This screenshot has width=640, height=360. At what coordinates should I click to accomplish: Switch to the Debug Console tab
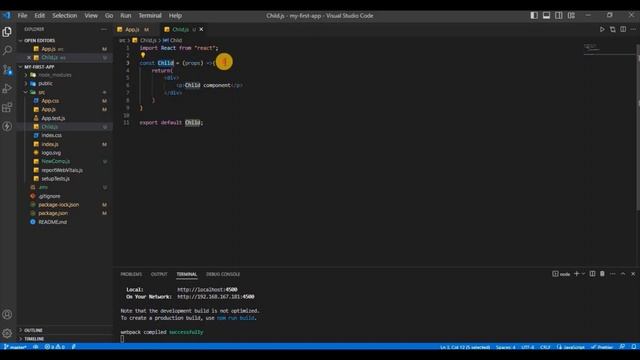tap(223, 274)
